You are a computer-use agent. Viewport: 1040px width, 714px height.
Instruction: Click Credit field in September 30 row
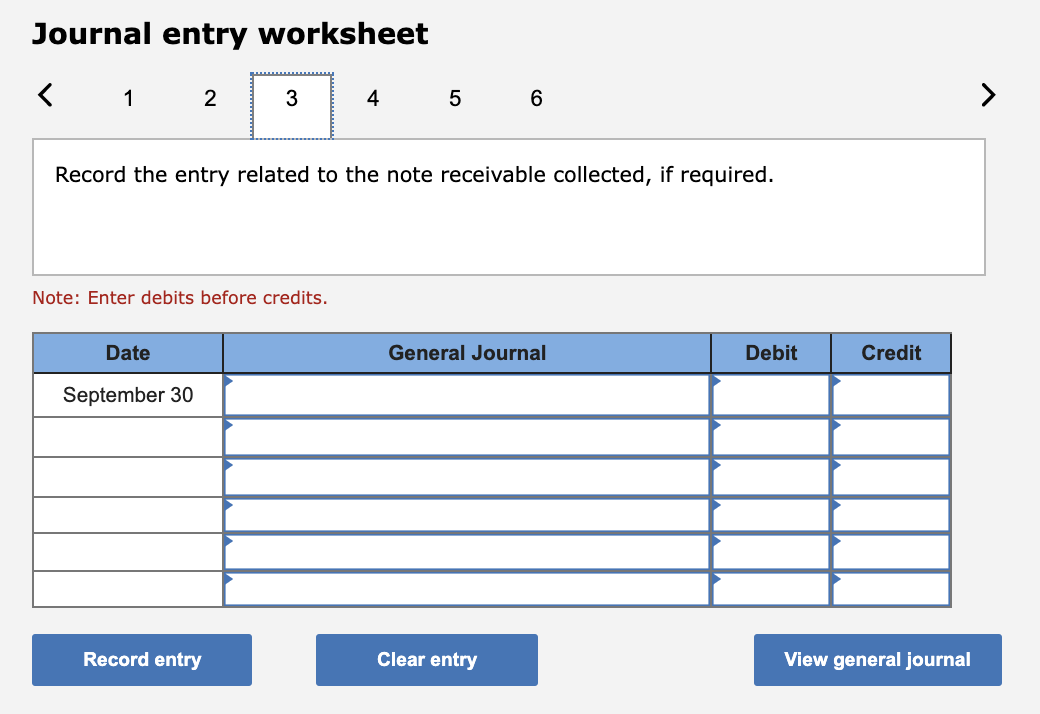click(x=891, y=395)
